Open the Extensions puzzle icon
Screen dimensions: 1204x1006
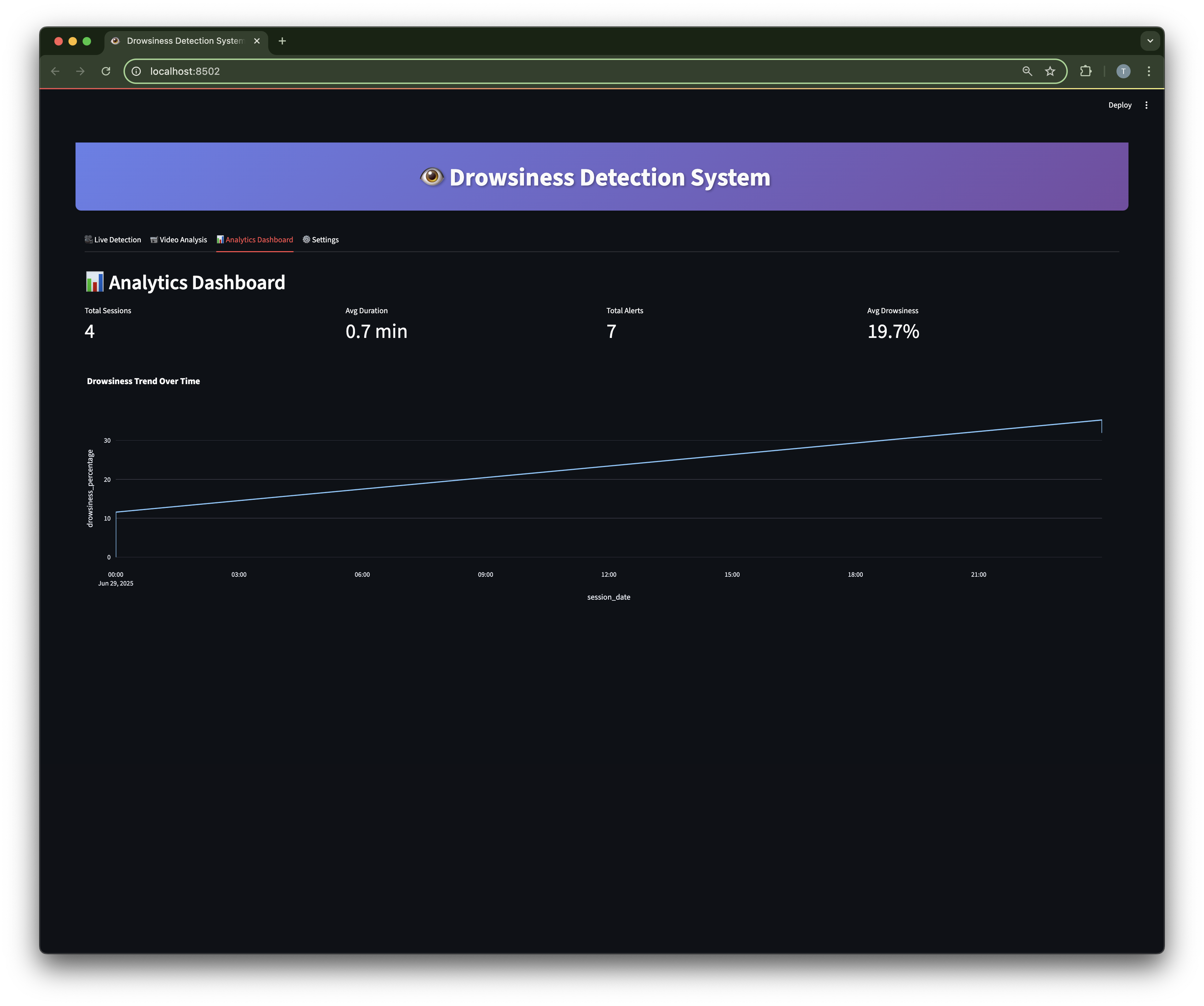1085,71
